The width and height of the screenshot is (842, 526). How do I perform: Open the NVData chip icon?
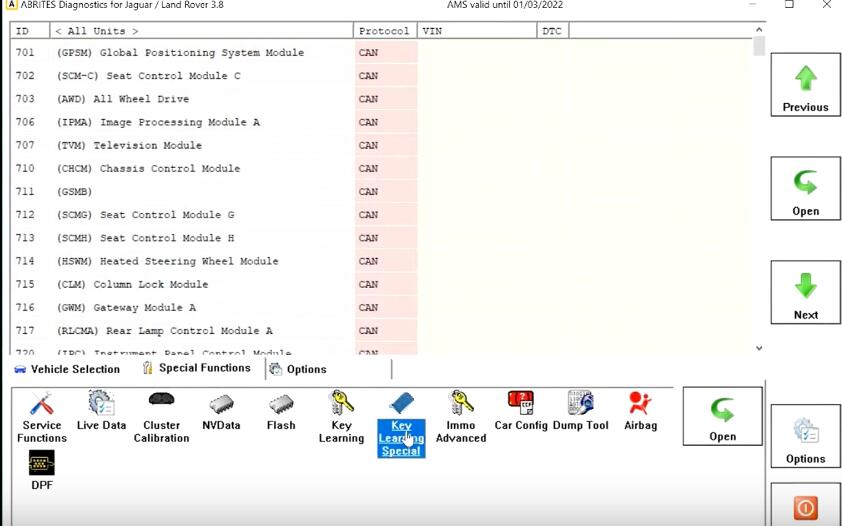(221, 412)
